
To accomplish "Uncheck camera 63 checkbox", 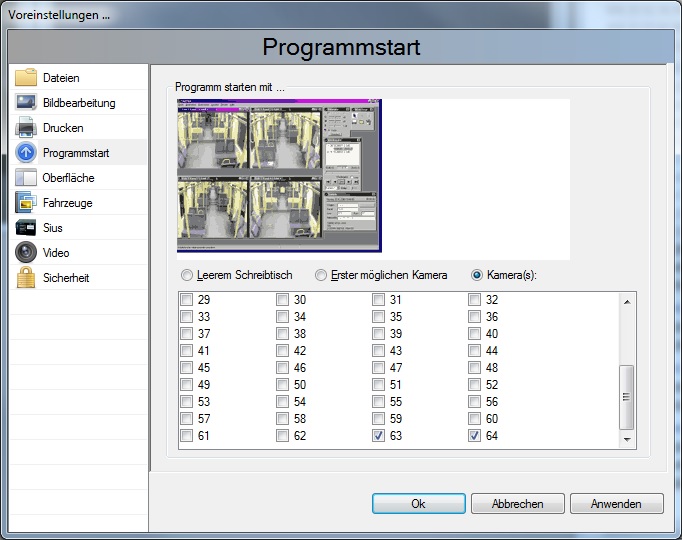I will click(x=379, y=437).
